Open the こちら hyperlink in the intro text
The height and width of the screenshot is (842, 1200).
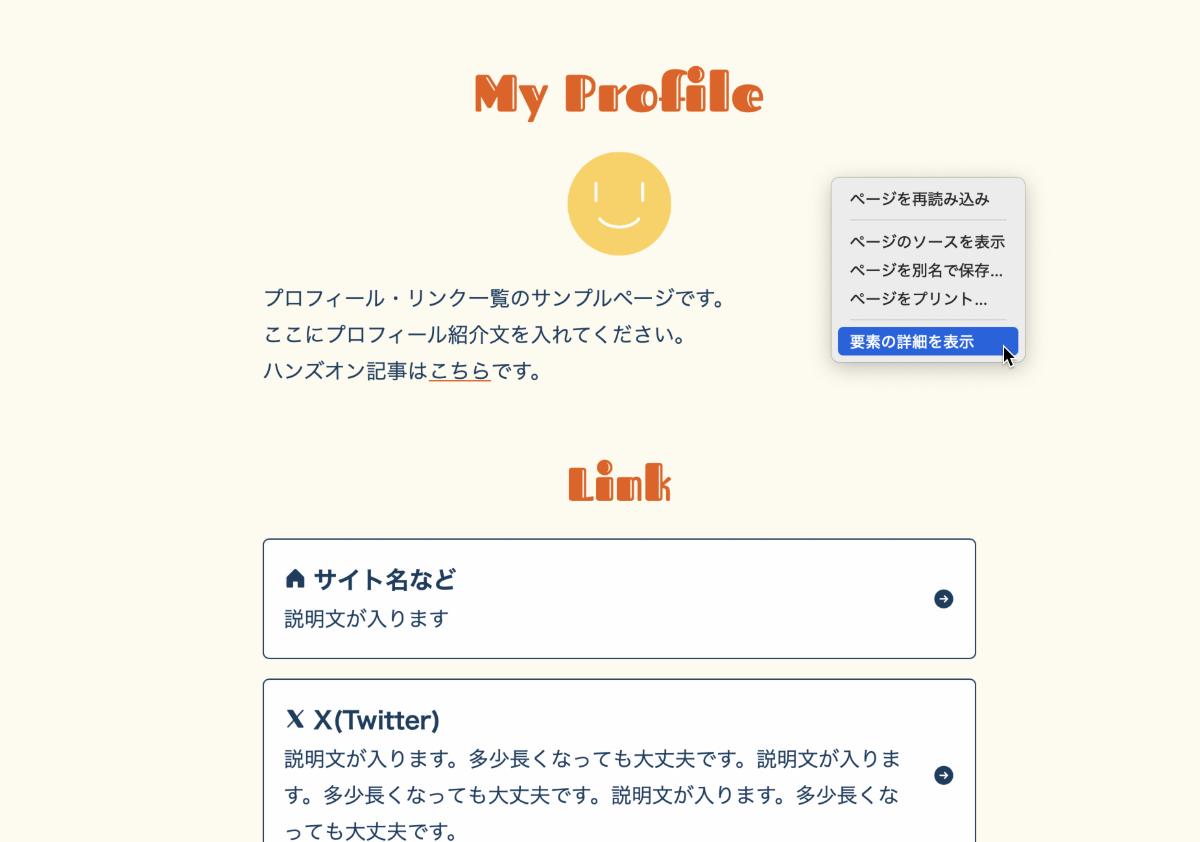tap(460, 371)
